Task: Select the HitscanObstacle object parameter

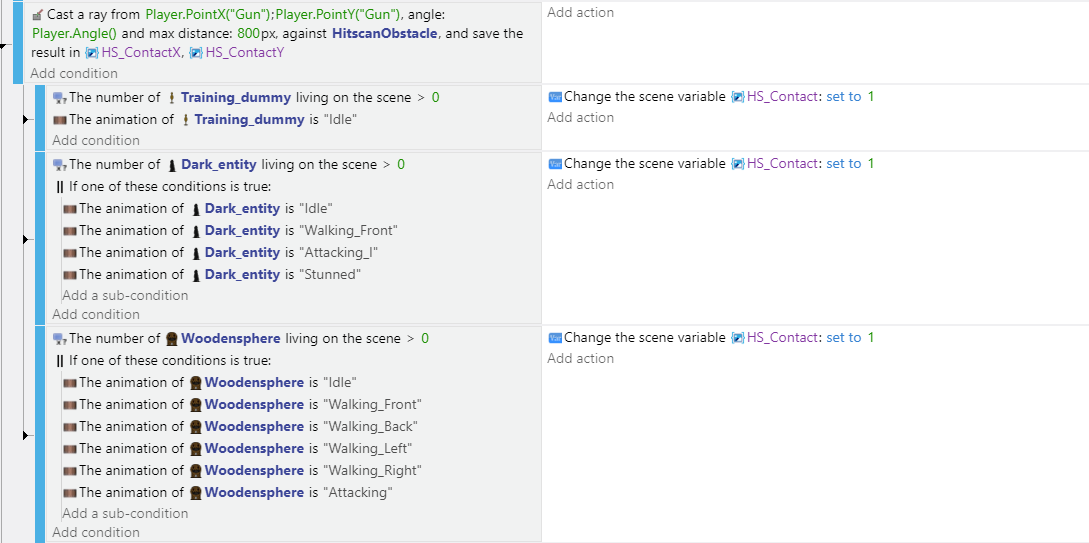Action: 384,34
